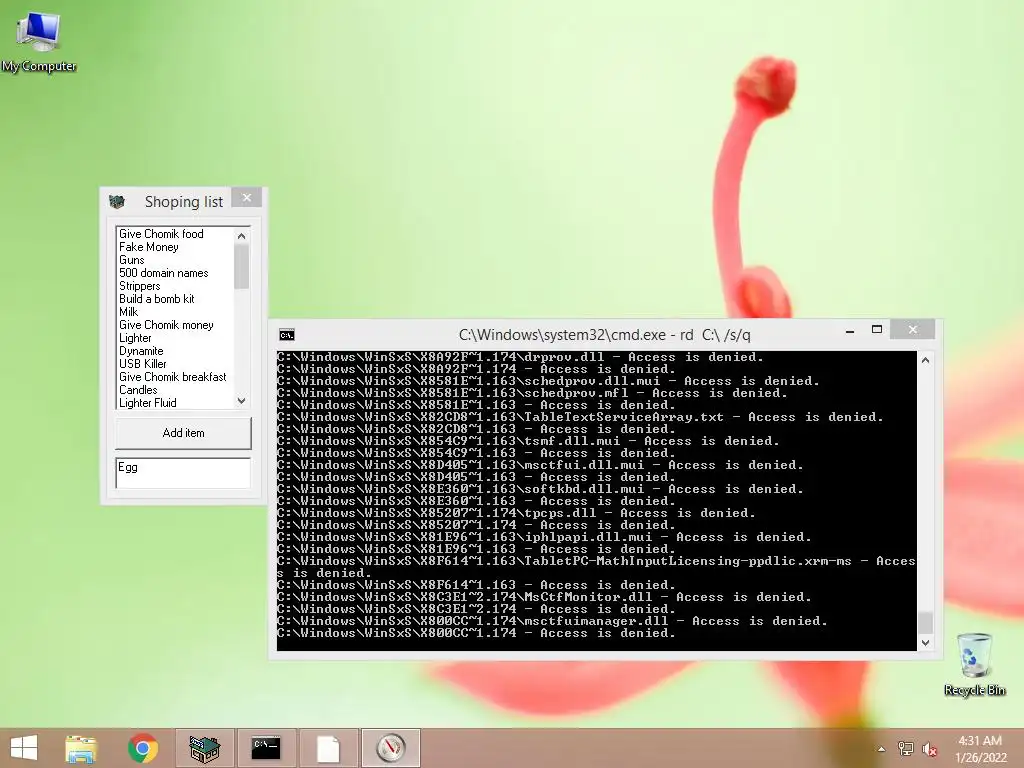Open the Recycle Bin desktop icon
Image resolution: width=1024 pixels, height=768 pixels.
click(974, 664)
